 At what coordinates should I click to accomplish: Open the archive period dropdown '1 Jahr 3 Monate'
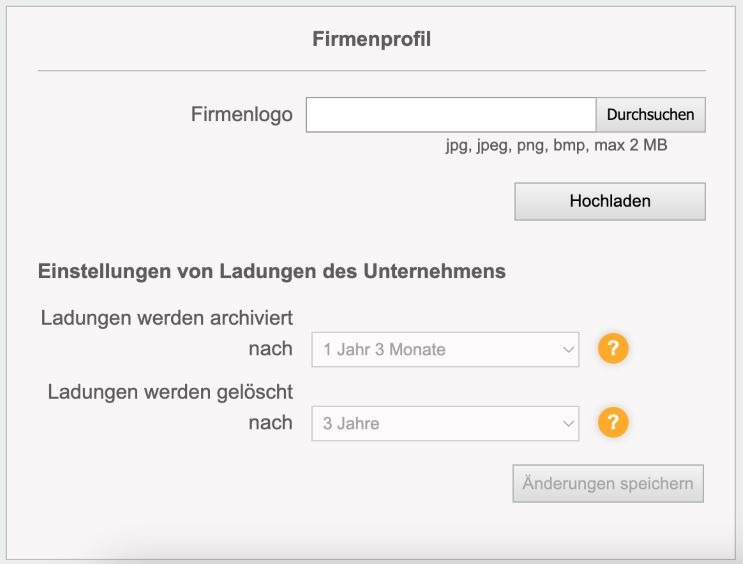[x=445, y=350]
